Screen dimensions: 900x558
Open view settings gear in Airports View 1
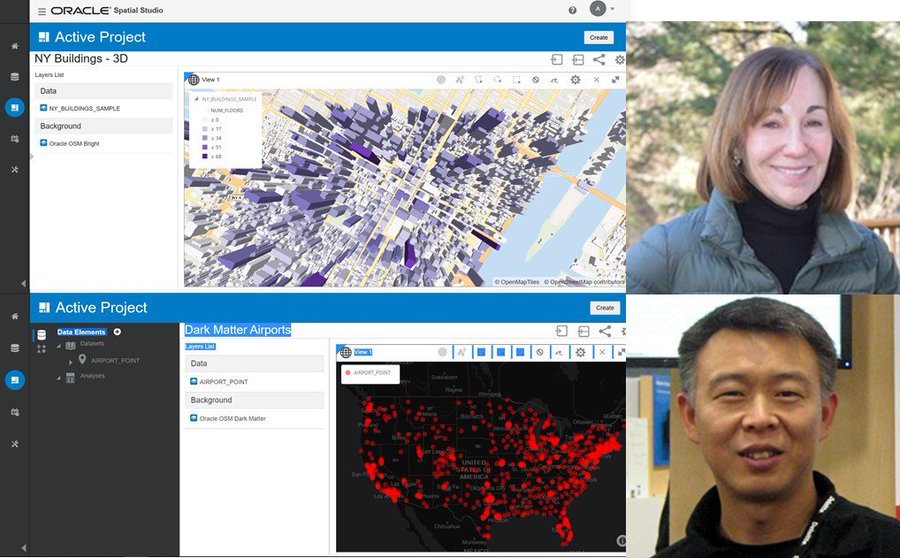580,352
